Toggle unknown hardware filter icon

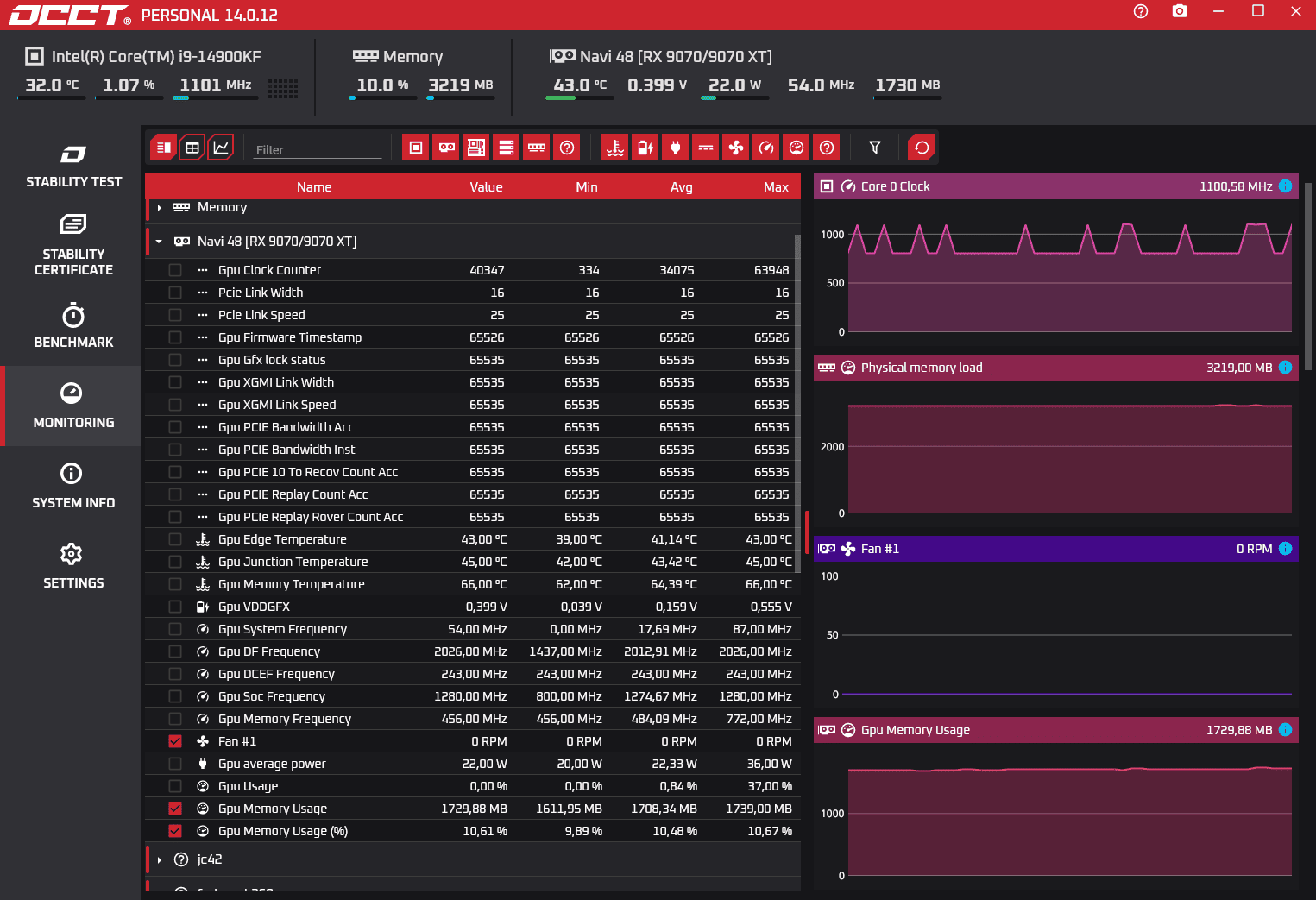(567, 148)
